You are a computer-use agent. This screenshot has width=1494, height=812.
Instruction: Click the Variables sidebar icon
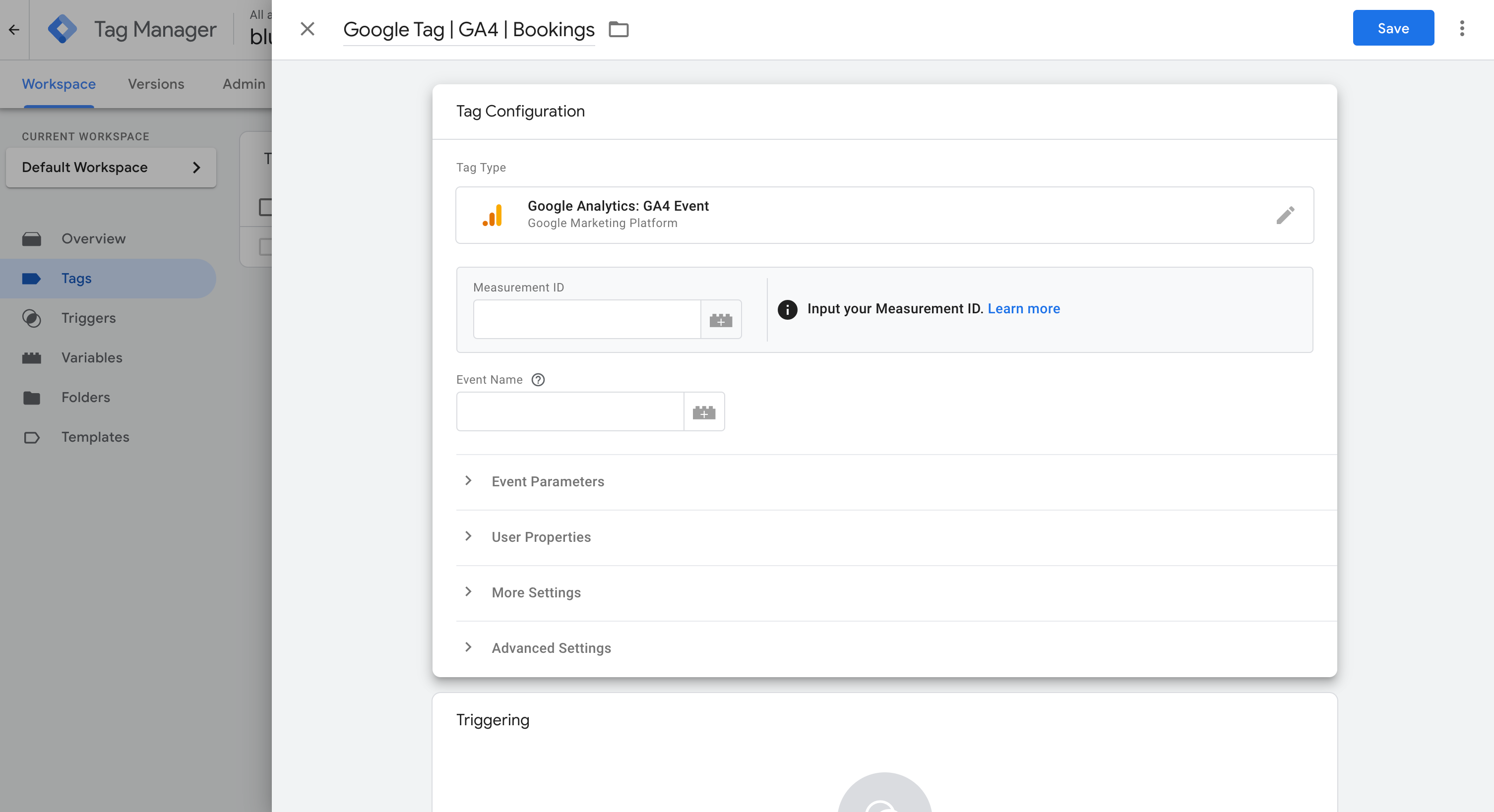pyautogui.click(x=31, y=358)
